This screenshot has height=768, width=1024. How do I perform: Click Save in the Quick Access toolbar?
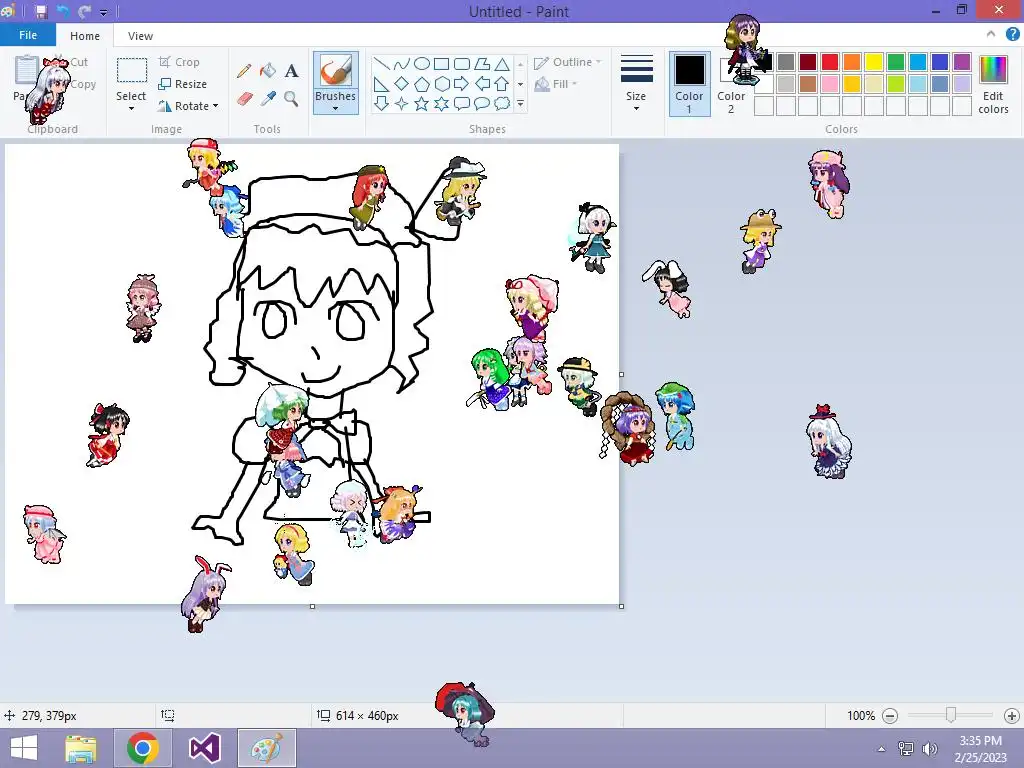[41, 12]
